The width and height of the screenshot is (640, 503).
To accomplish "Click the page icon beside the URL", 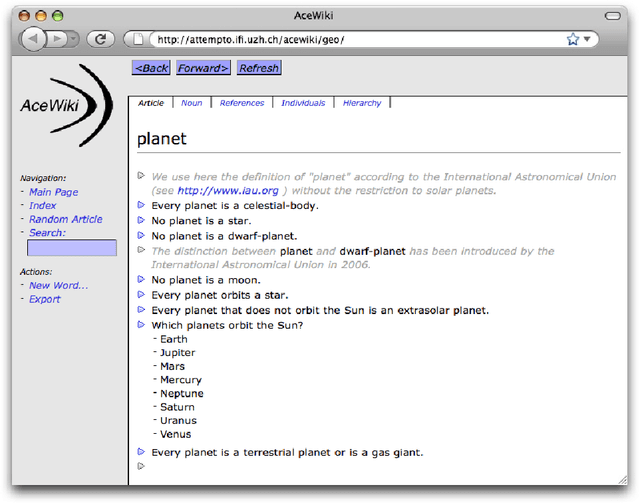I will pyautogui.click(x=138, y=39).
